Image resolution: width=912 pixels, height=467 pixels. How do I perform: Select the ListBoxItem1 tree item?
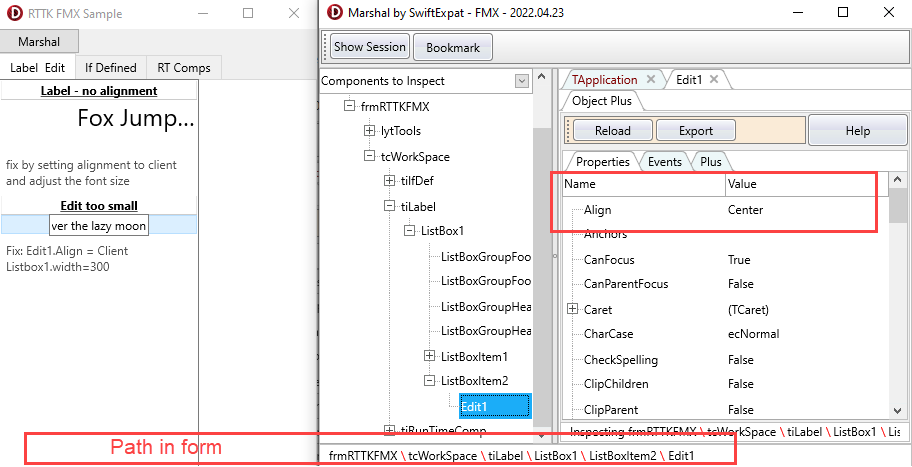(x=475, y=356)
